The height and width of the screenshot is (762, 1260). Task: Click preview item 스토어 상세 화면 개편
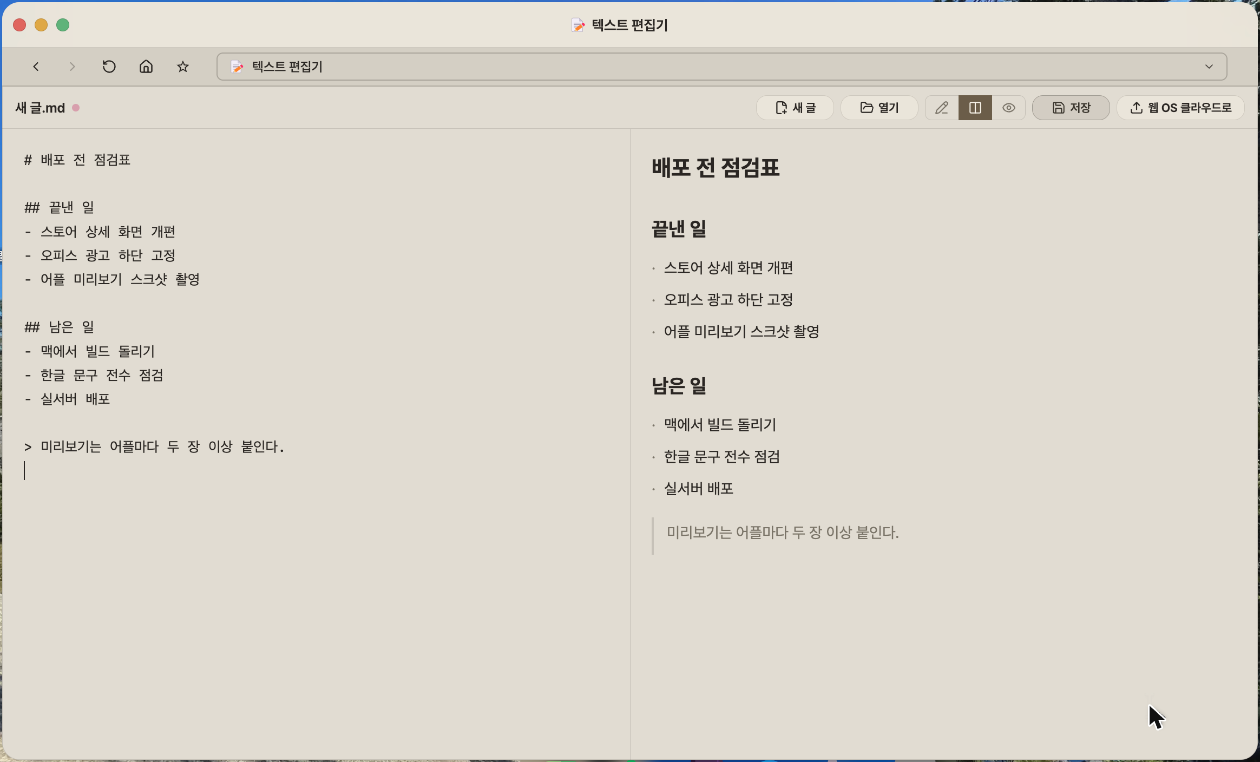click(x=729, y=268)
